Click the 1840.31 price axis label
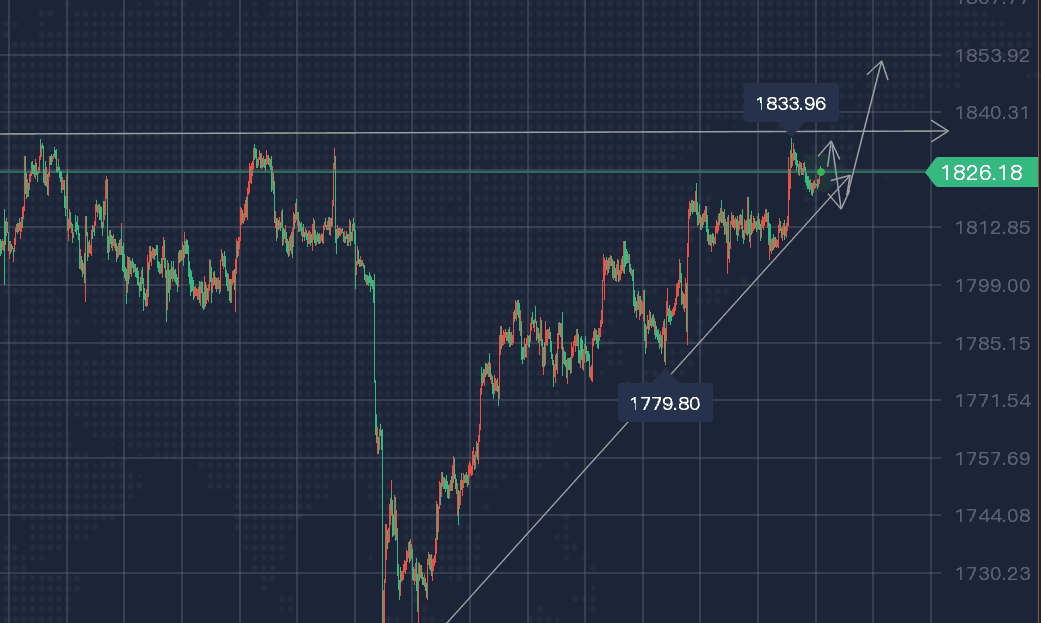Viewport: 1041px width, 623px height. 992,113
